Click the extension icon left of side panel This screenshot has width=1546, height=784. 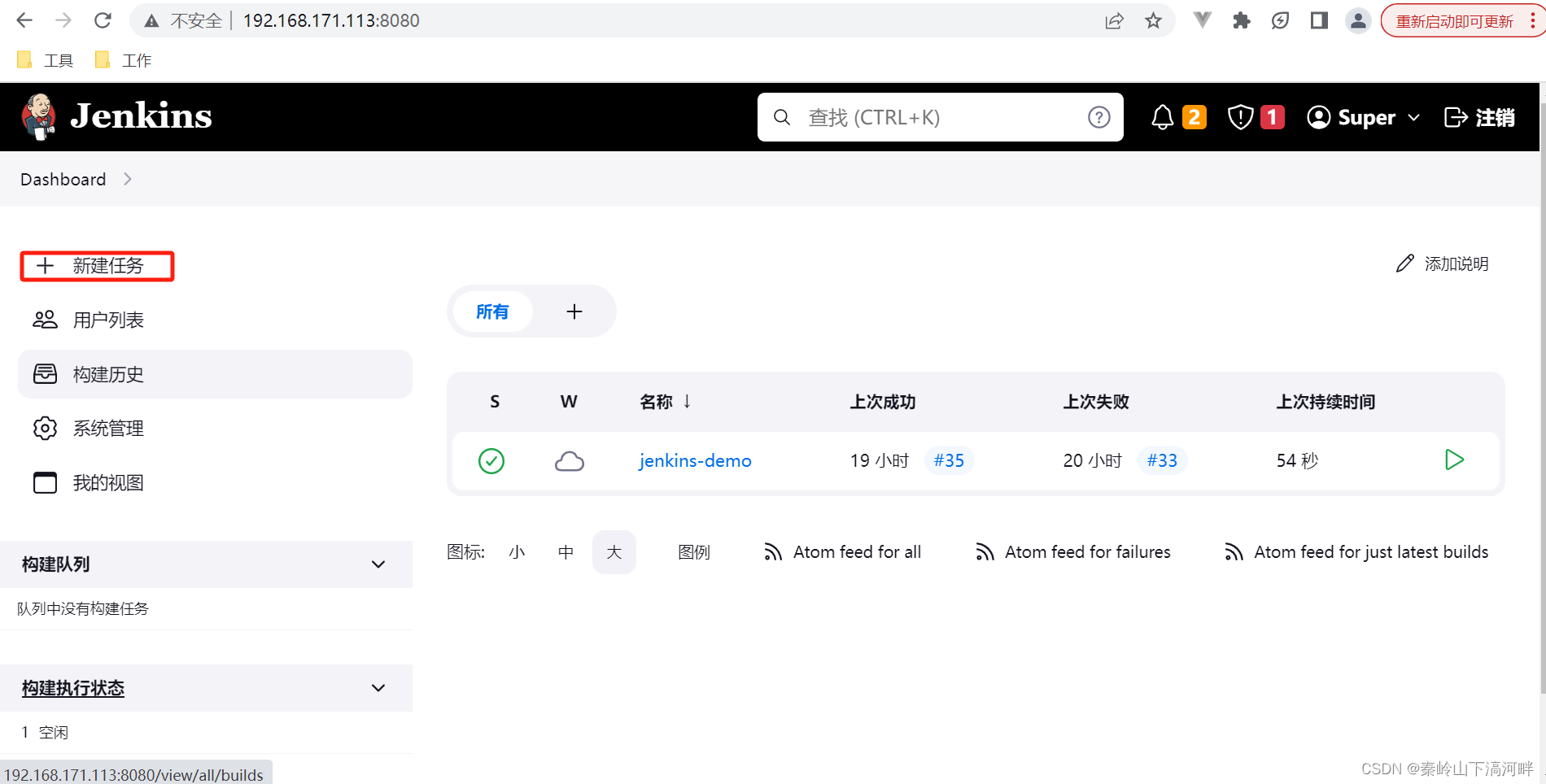pyautogui.click(x=1280, y=20)
